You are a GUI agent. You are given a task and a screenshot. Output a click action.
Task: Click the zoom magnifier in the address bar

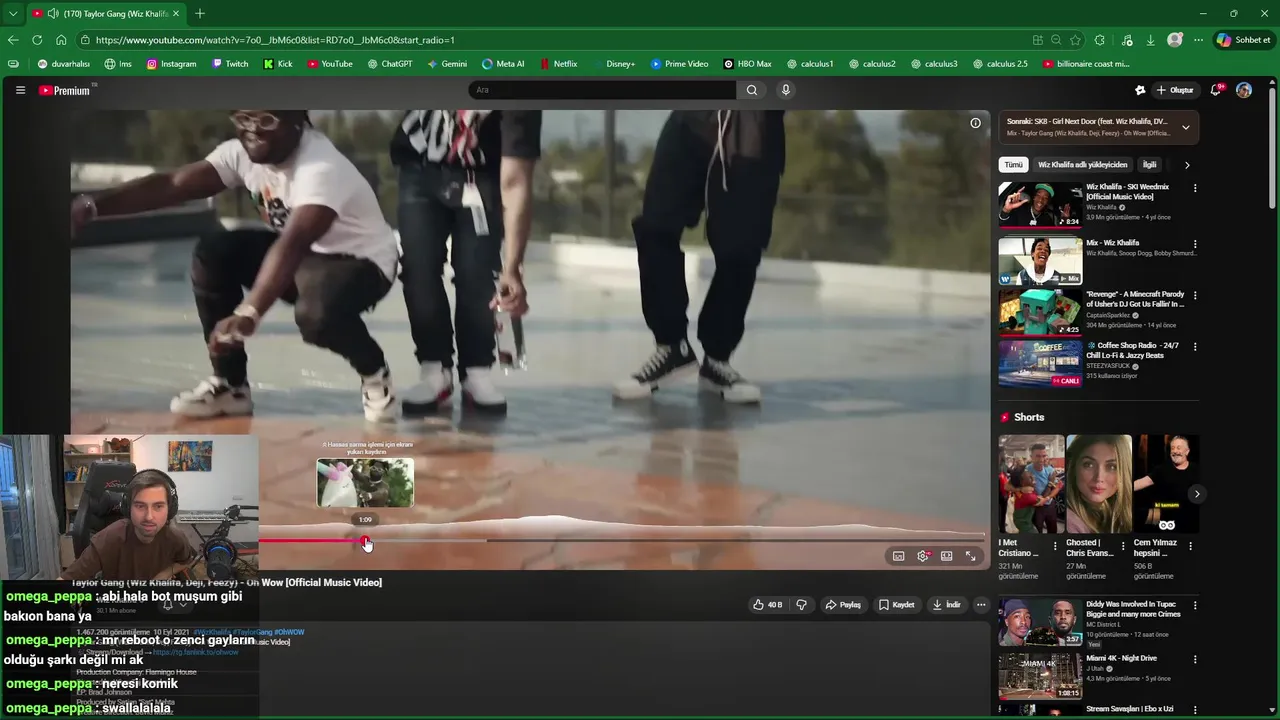1056,40
